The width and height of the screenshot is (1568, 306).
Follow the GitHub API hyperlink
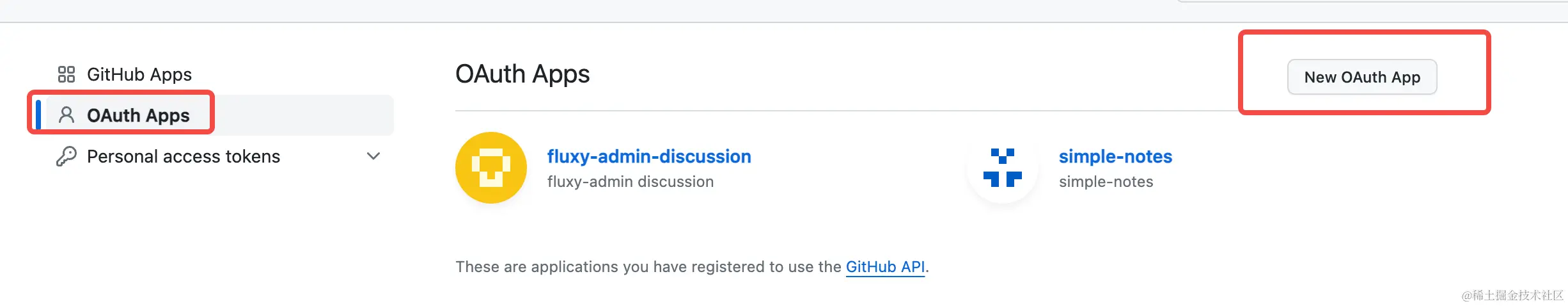[x=885, y=266]
